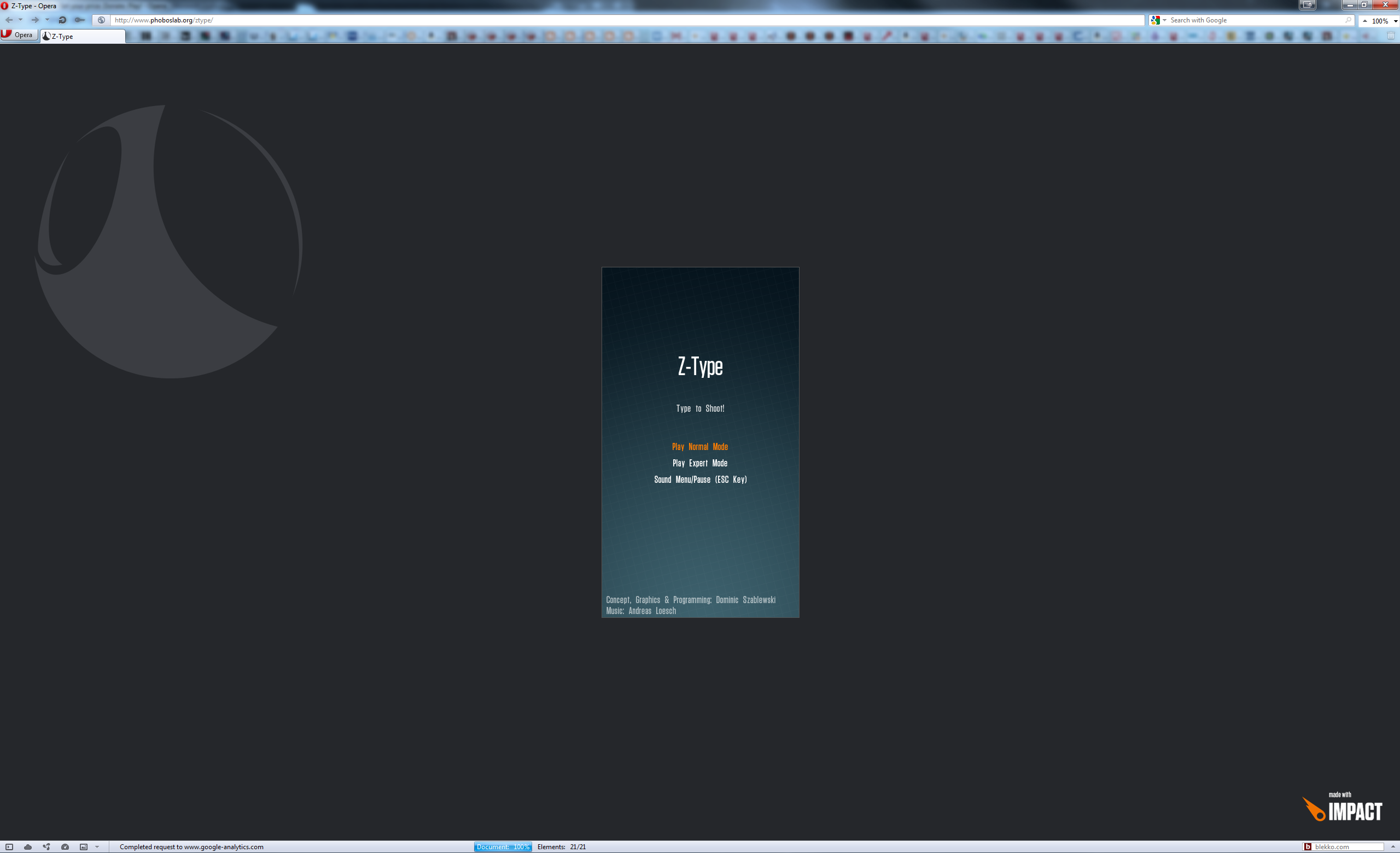Open the Opera main menu
1400x853 pixels.
click(18, 35)
